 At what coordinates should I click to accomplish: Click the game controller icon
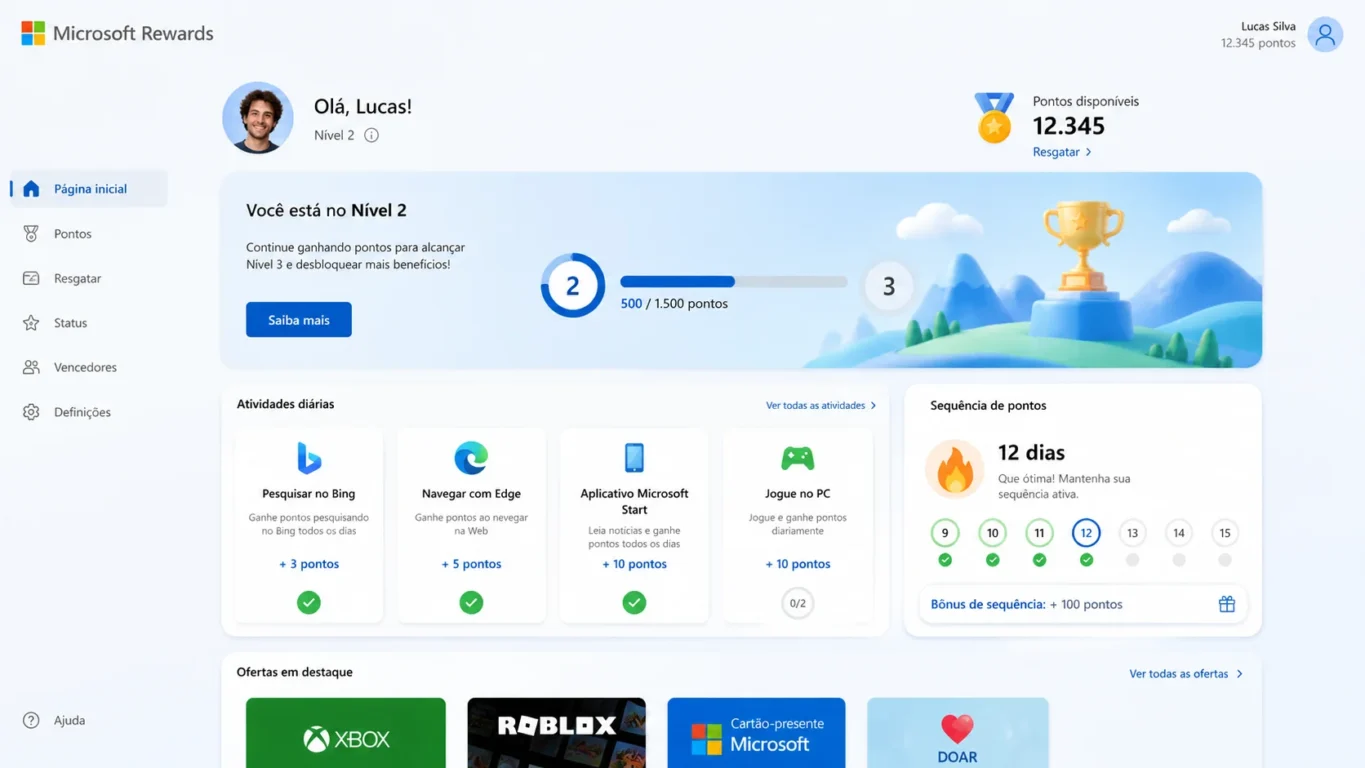tap(797, 459)
